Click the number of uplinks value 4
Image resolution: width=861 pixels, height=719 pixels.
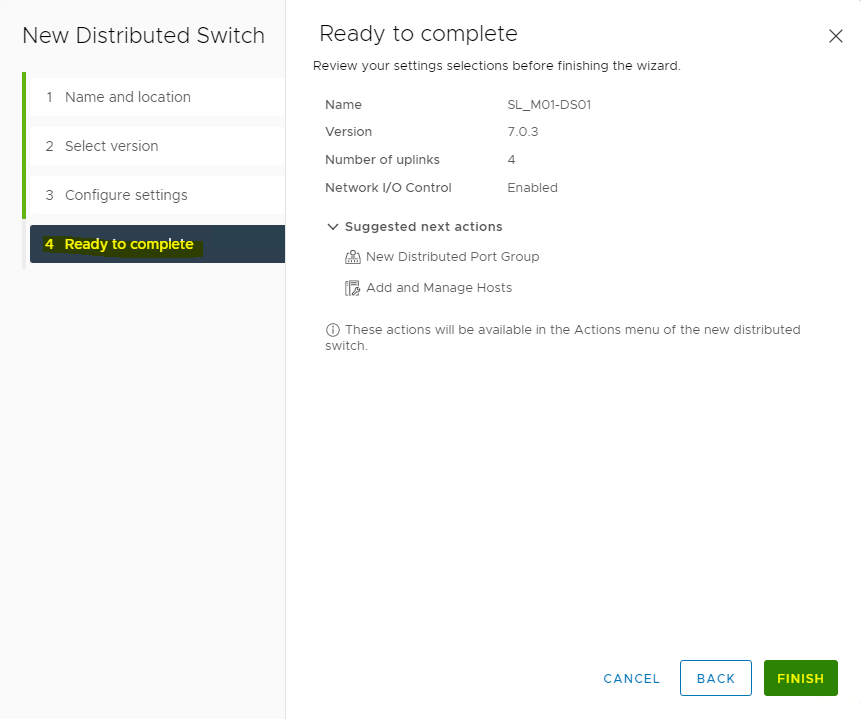511,160
